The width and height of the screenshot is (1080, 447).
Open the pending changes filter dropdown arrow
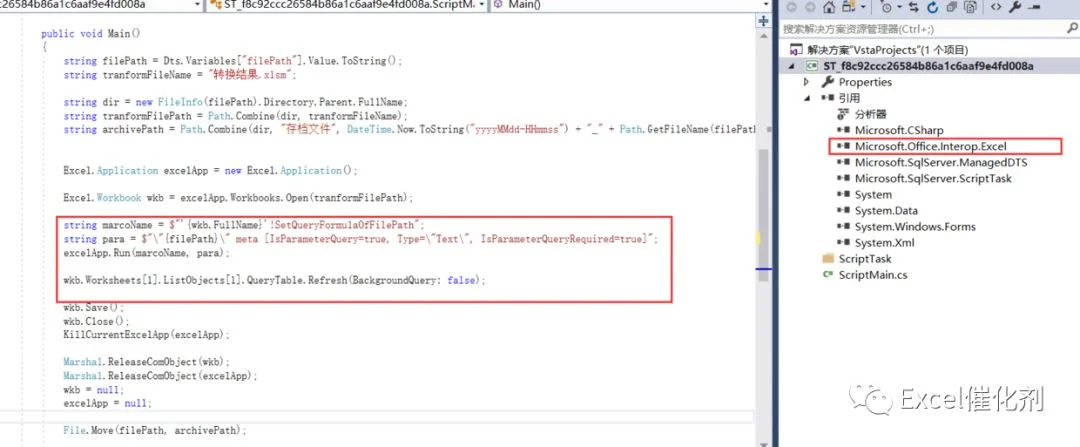(x=898, y=8)
